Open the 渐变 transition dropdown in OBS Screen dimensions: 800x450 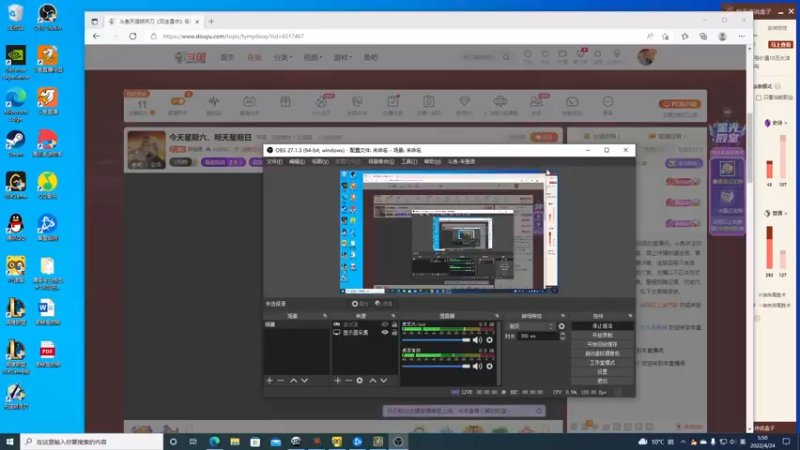pos(531,326)
